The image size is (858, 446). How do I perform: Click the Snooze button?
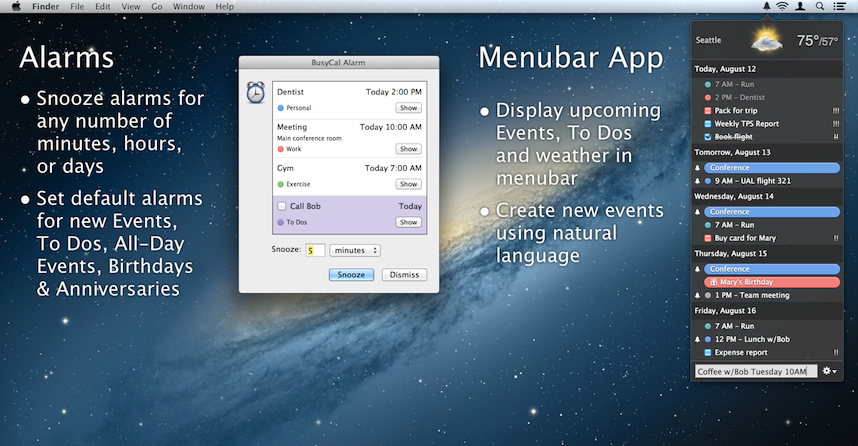(x=351, y=275)
